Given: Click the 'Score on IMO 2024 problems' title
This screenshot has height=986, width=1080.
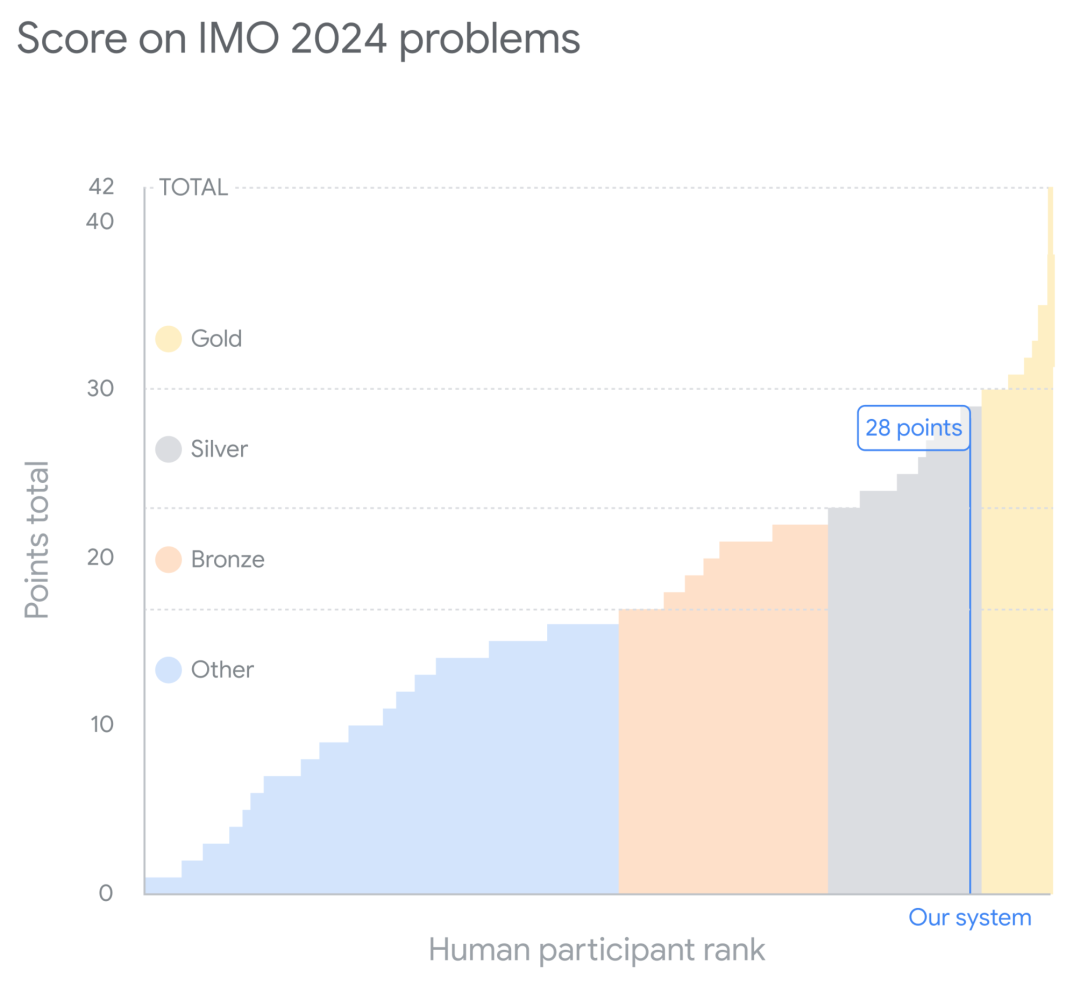Looking at the screenshot, I should pyautogui.click(x=298, y=40).
